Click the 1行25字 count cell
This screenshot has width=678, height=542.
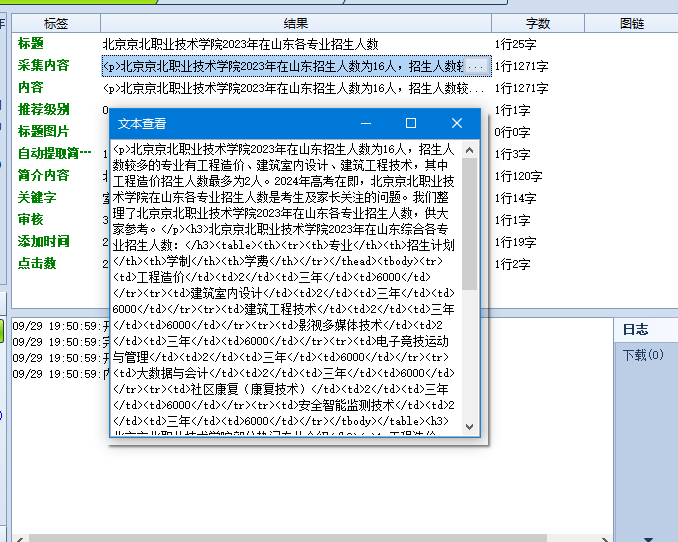point(515,44)
